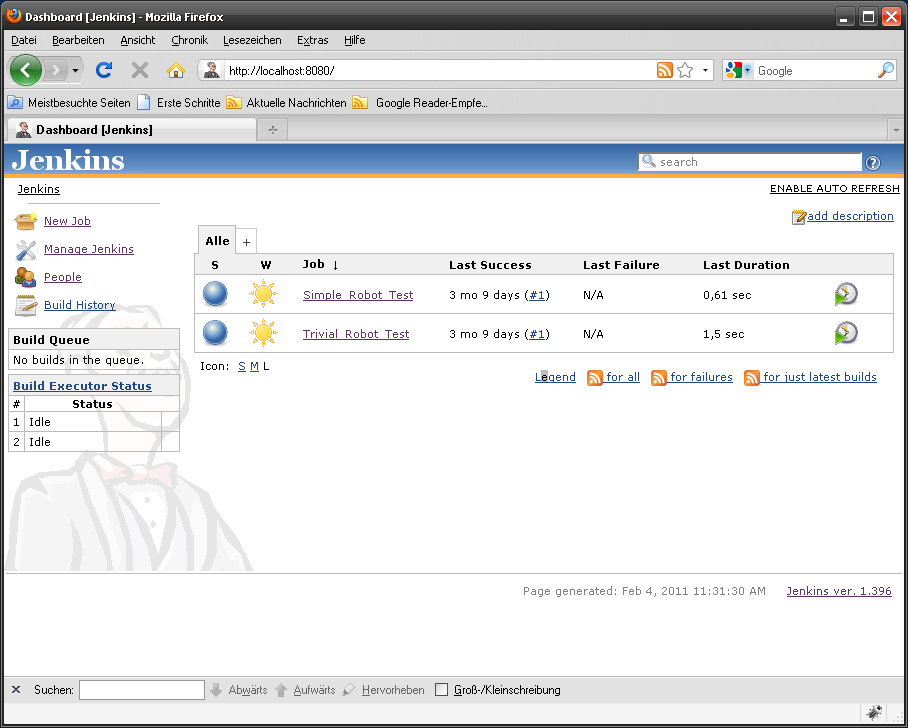Click the pencil icon next to add description
This screenshot has width=908, height=728.
[x=798, y=216]
